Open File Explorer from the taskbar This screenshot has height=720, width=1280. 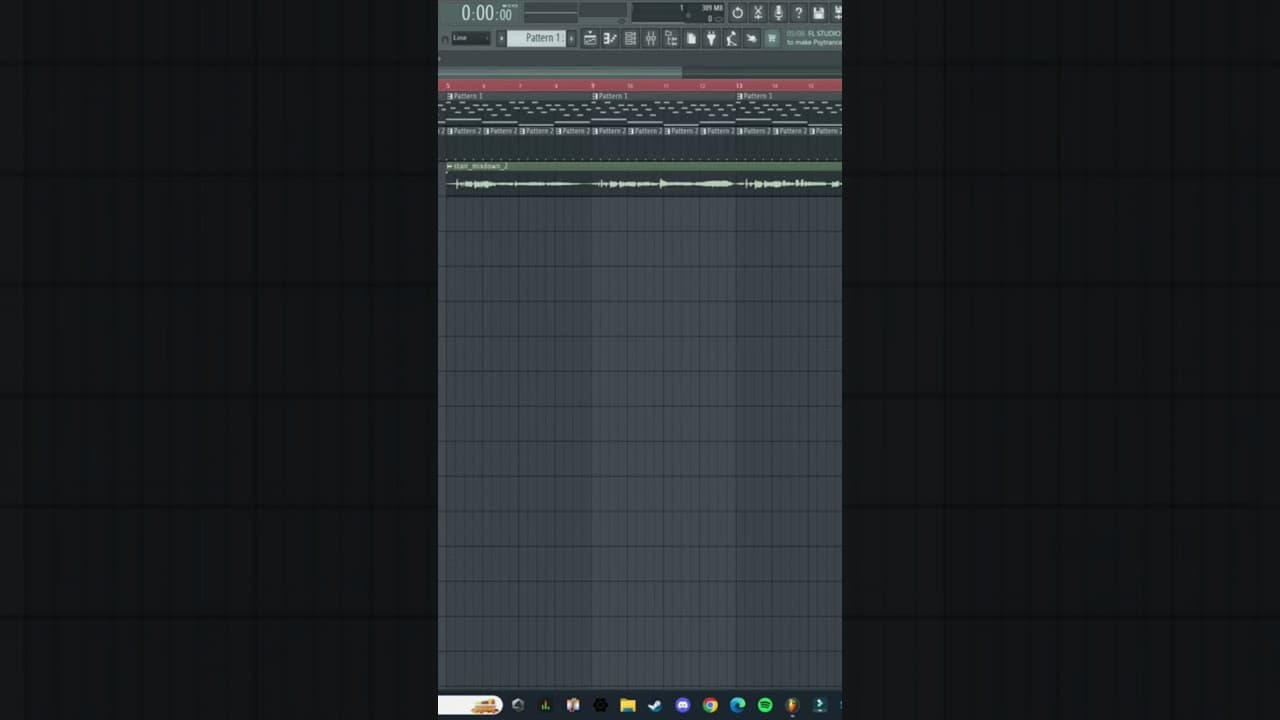[628, 705]
